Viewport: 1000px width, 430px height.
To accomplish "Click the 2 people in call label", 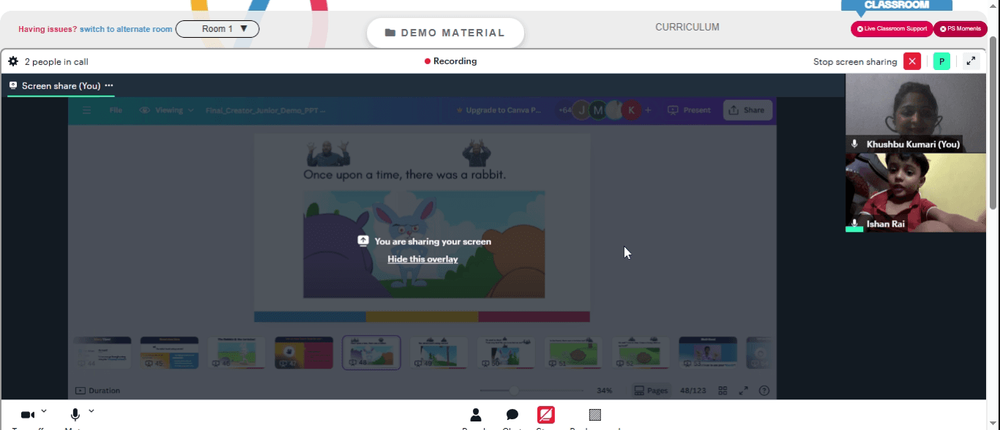I will click(x=56, y=62).
